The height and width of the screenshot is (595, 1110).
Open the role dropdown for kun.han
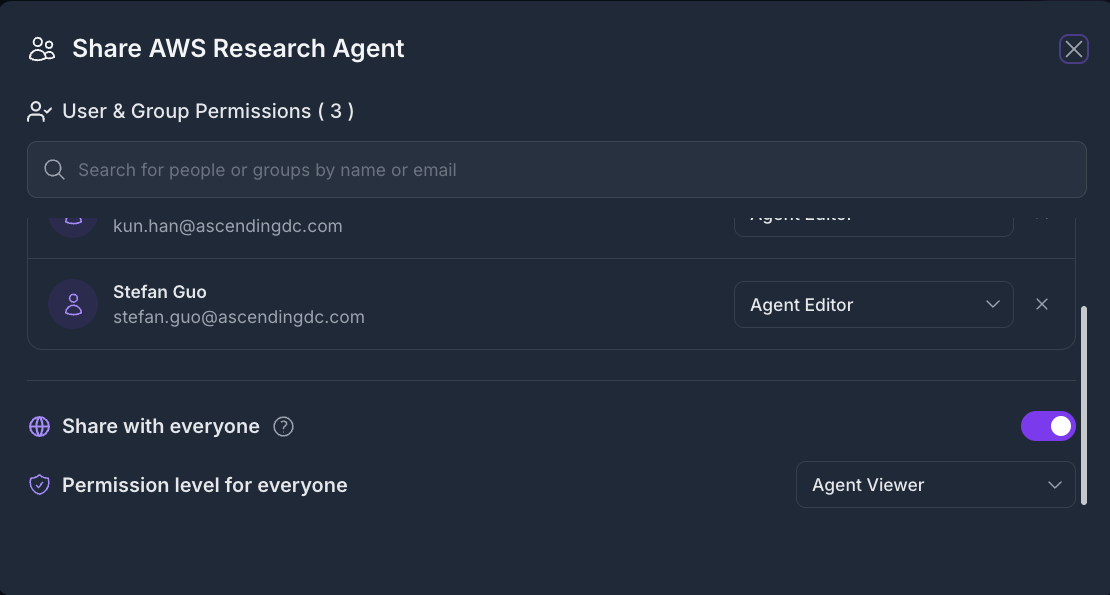[x=873, y=222]
